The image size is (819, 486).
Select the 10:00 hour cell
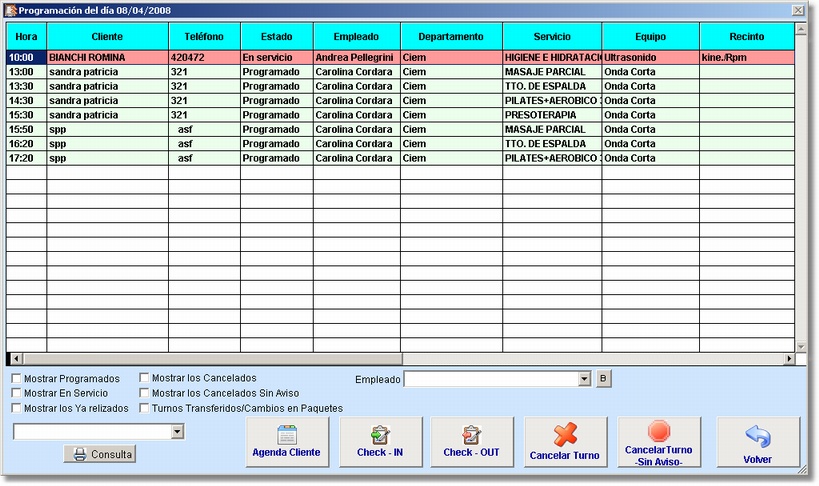pyautogui.click(x=26, y=57)
